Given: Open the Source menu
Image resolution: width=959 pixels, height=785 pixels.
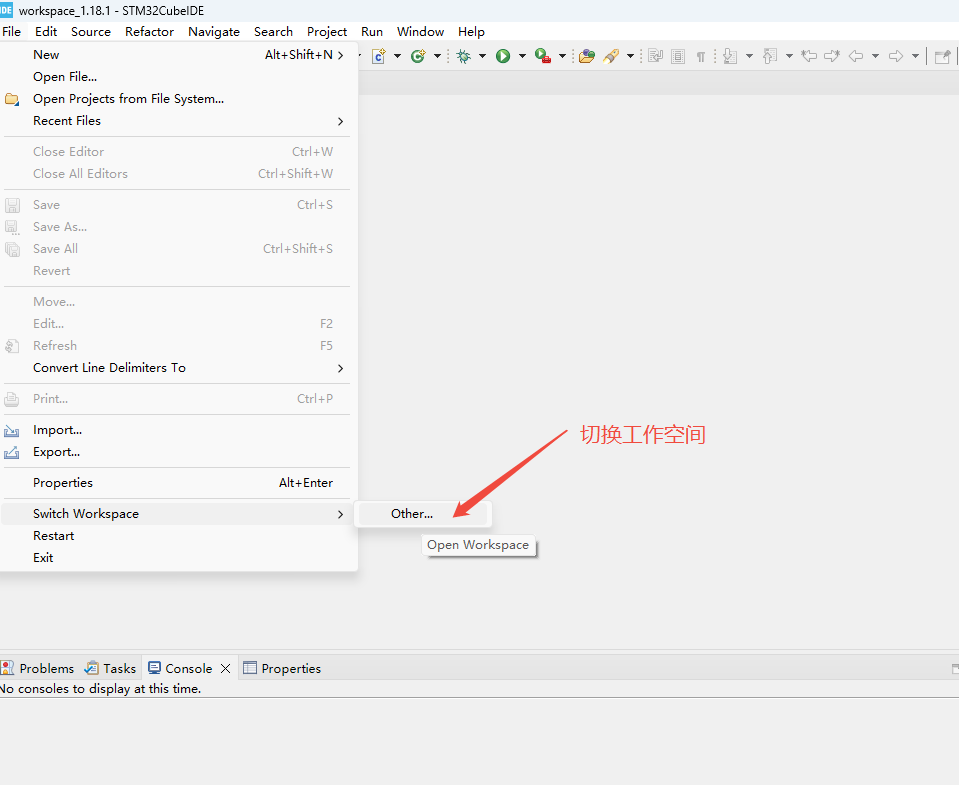Looking at the screenshot, I should point(91,32).
